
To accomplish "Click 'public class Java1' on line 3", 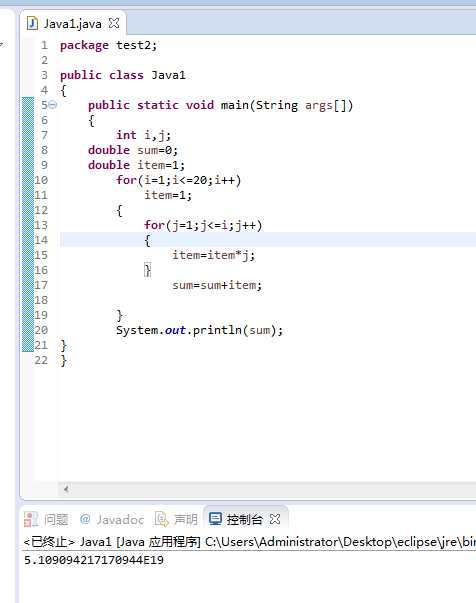I will coord(123,75).
